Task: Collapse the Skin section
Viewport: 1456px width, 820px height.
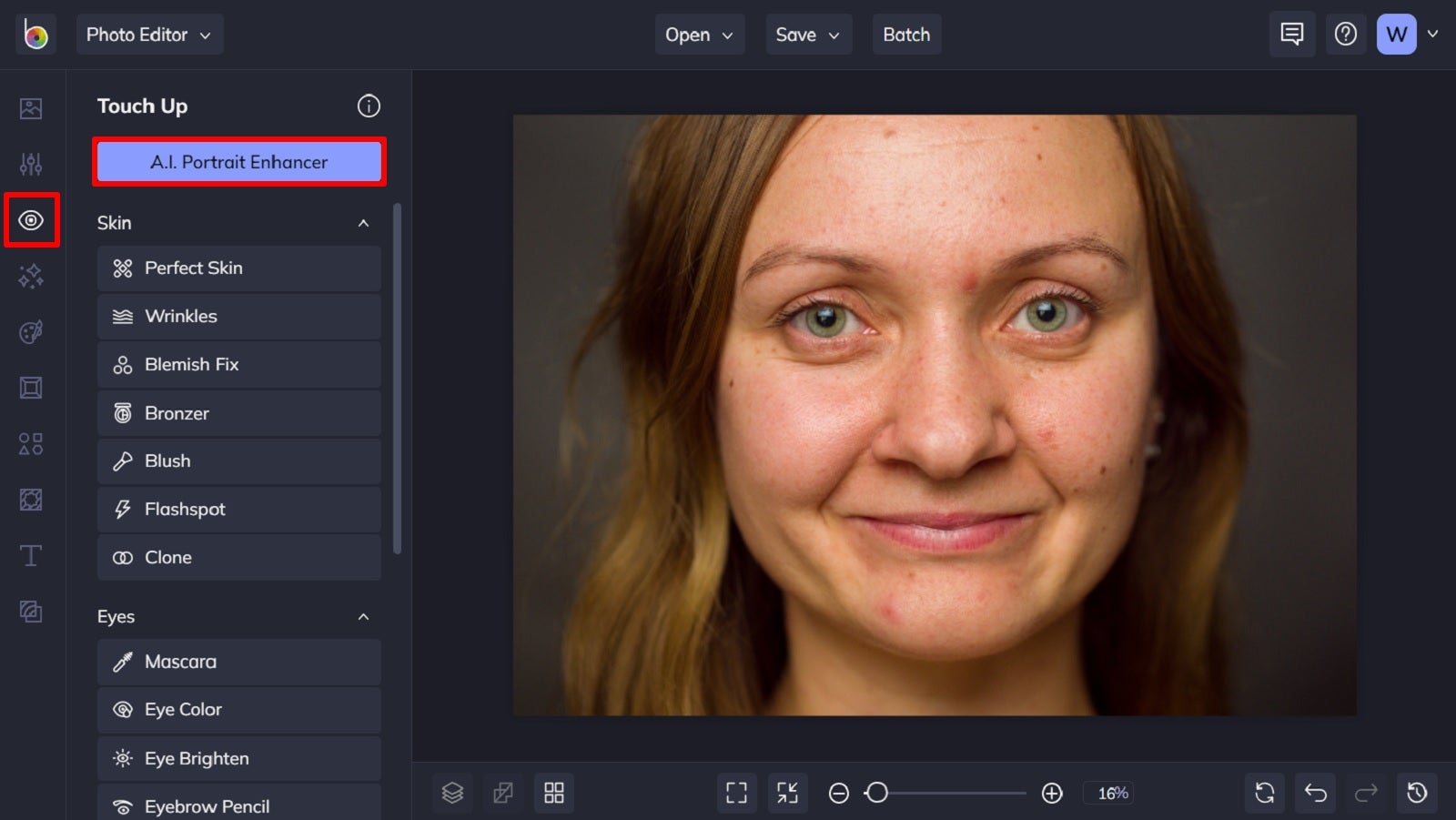Action: (363, 223)
